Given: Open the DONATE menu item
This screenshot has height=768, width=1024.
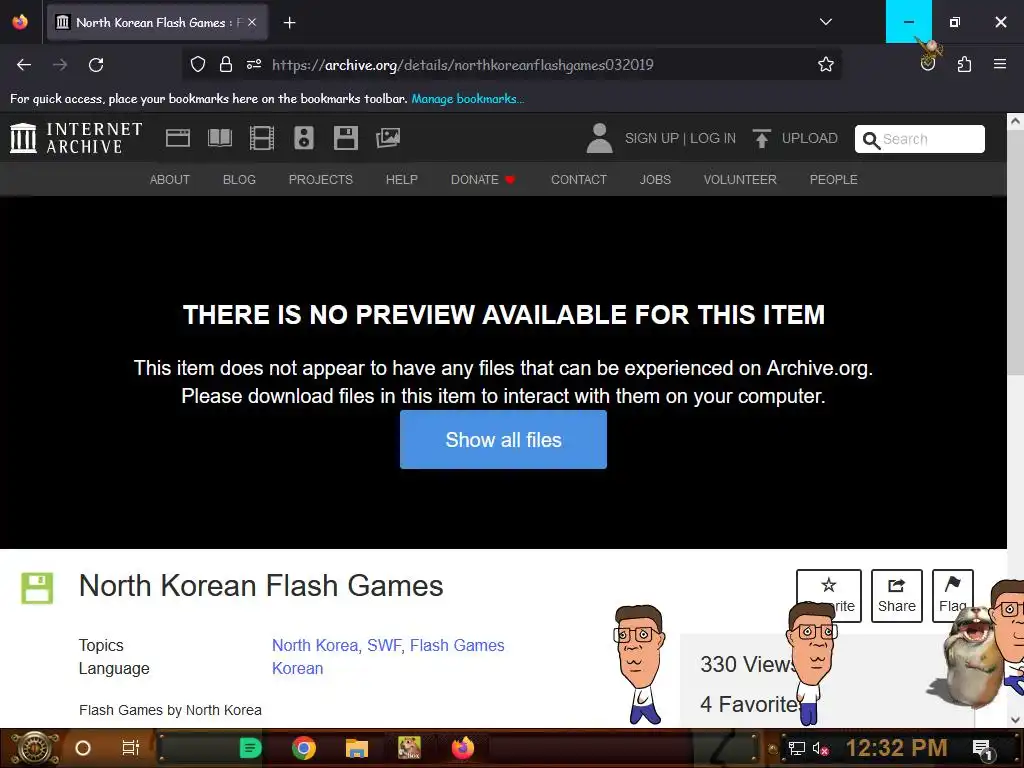Looking at the screenshot, I should point(483,180).
